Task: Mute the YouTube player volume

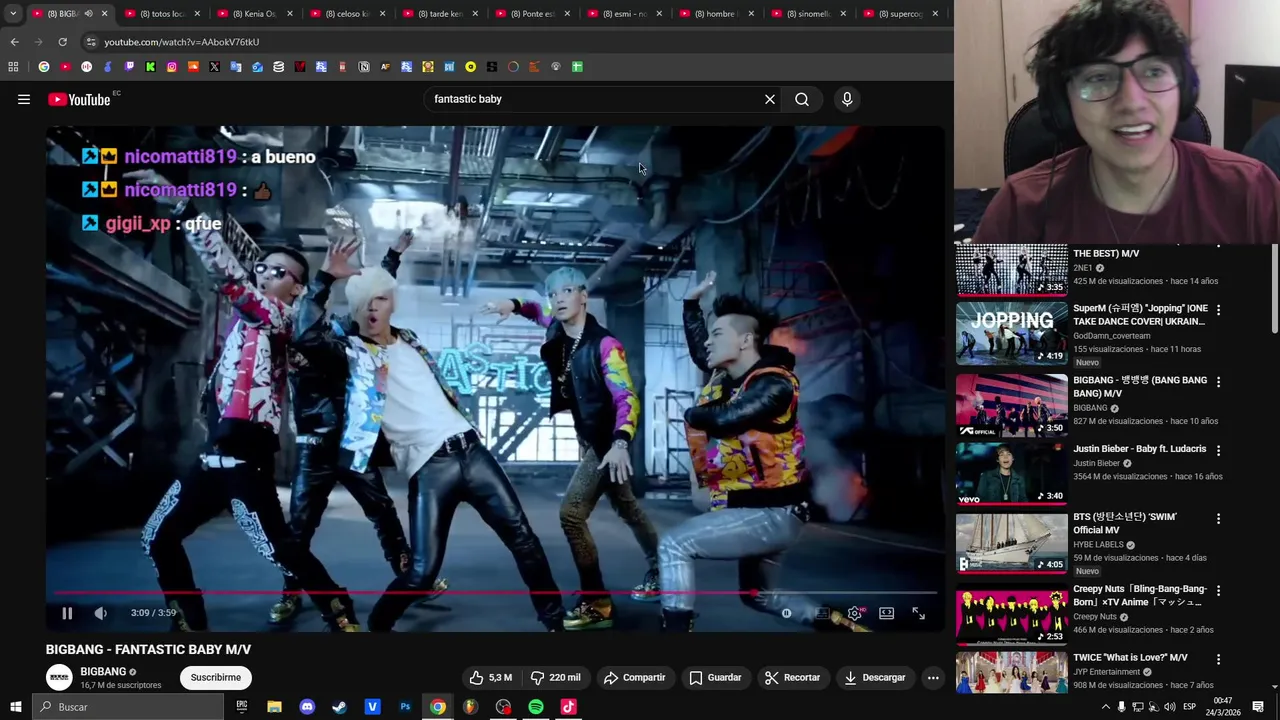Action: pyautogui.click(x=100, y=613)
